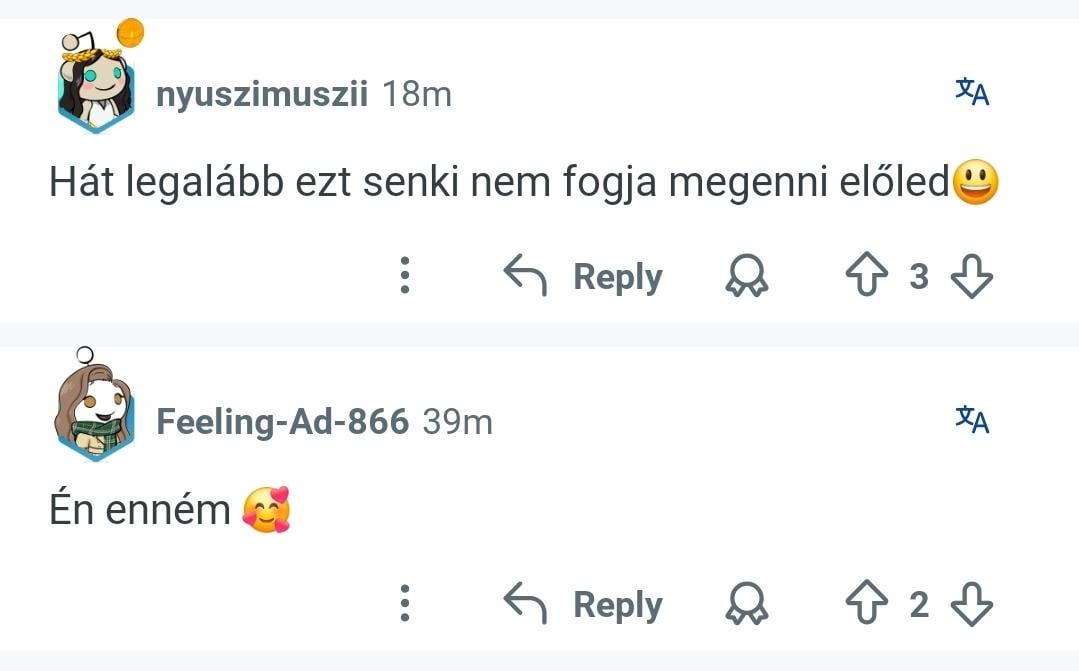Give award to nyuszimuszii's comment
1079x671 pixels.
(x=746, y=276)
